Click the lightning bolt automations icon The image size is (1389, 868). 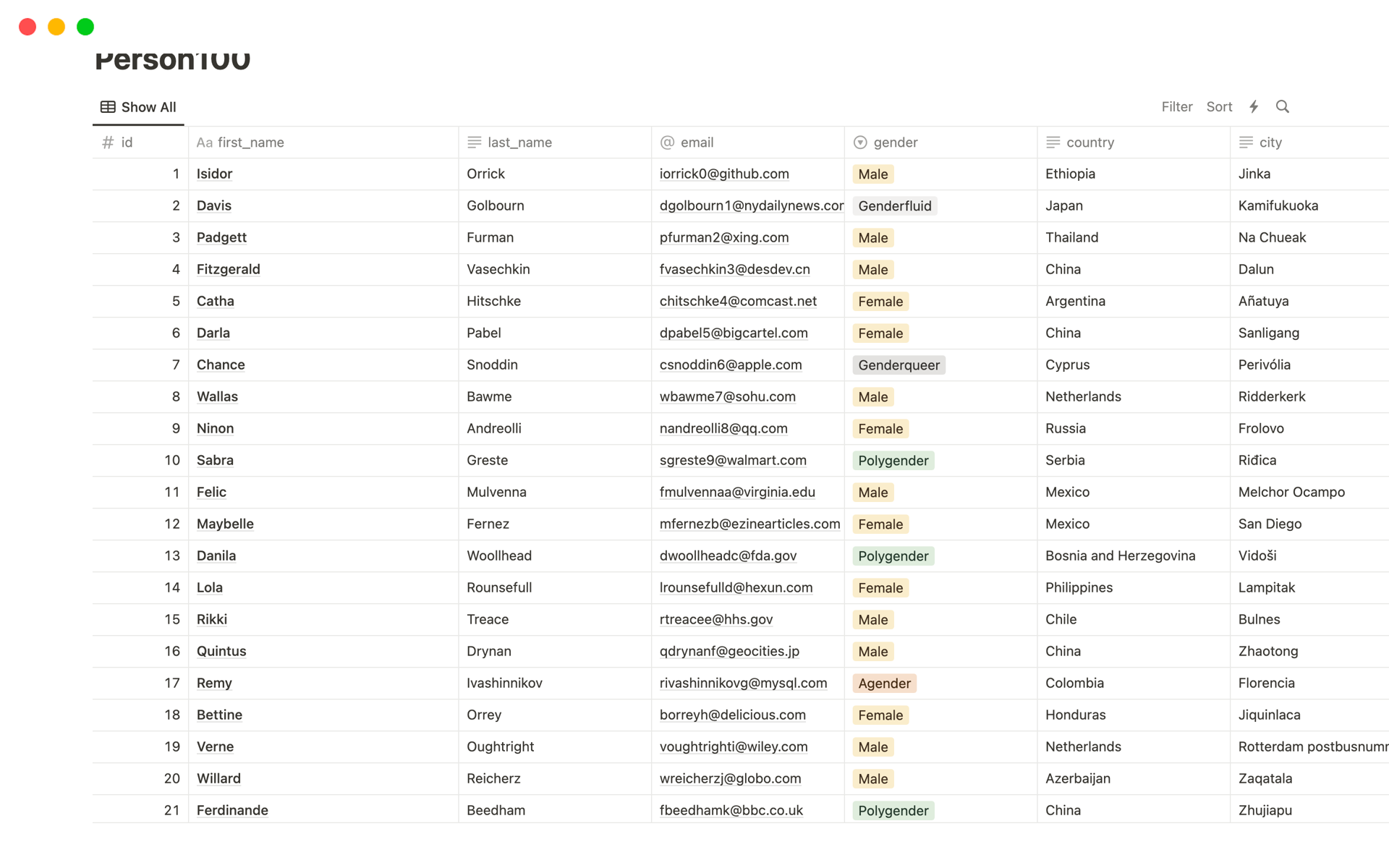point(1254,107)
